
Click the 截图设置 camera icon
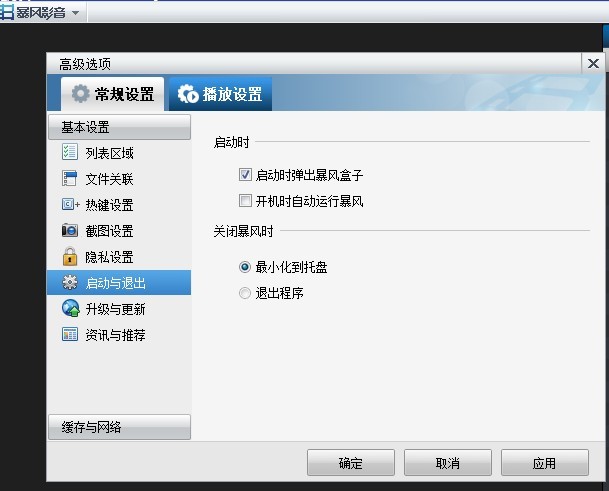(70, 230)
